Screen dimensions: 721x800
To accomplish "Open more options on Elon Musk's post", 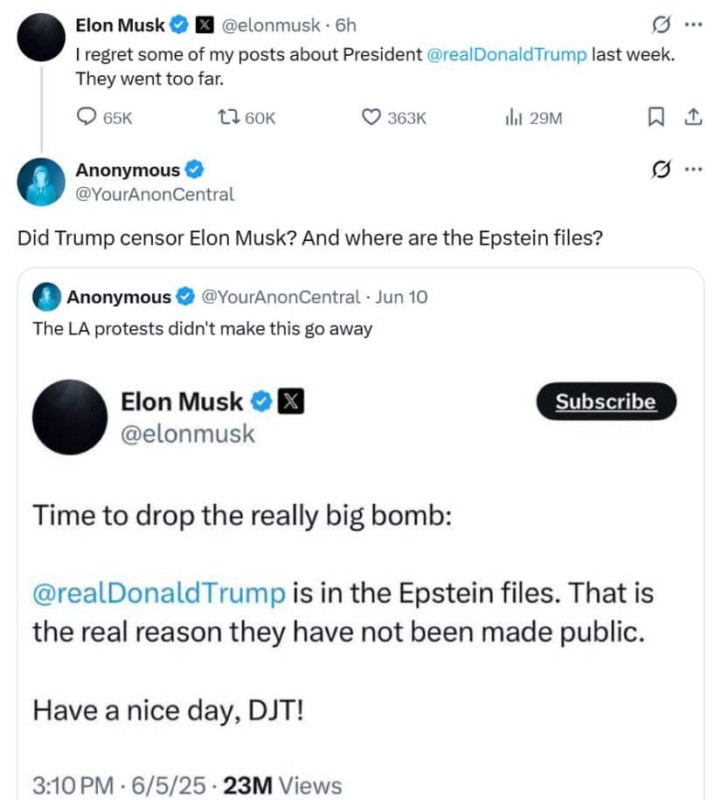I will [693, 25].
